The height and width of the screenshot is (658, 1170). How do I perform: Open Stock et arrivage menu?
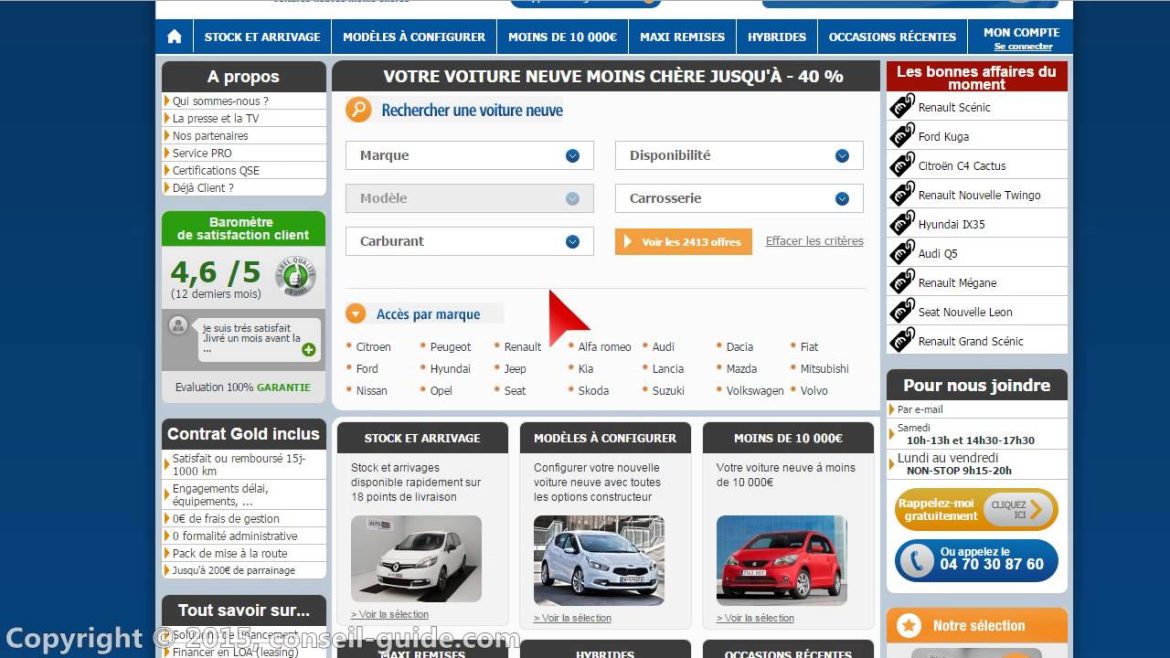262,37
